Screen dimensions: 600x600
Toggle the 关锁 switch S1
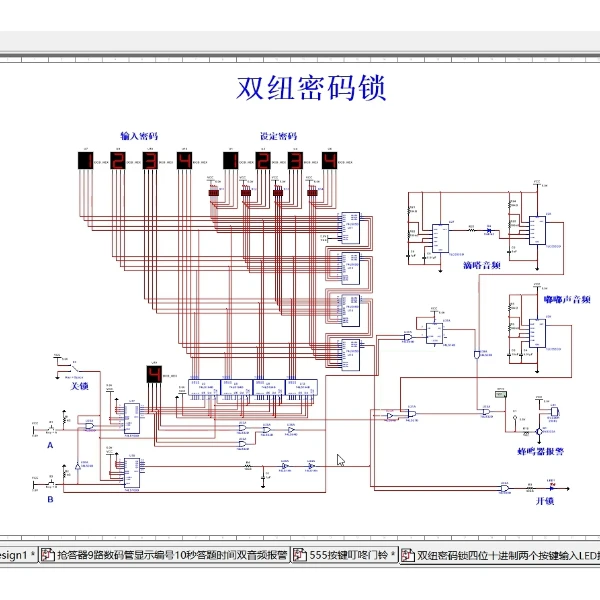[75, 368]
